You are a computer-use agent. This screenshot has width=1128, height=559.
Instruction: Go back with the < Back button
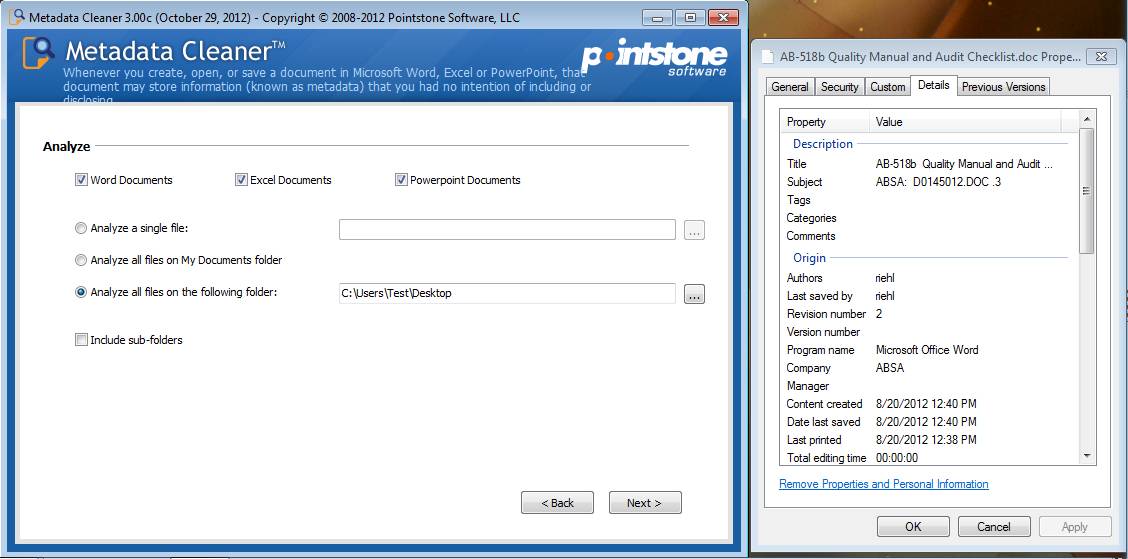coord(558,503)
